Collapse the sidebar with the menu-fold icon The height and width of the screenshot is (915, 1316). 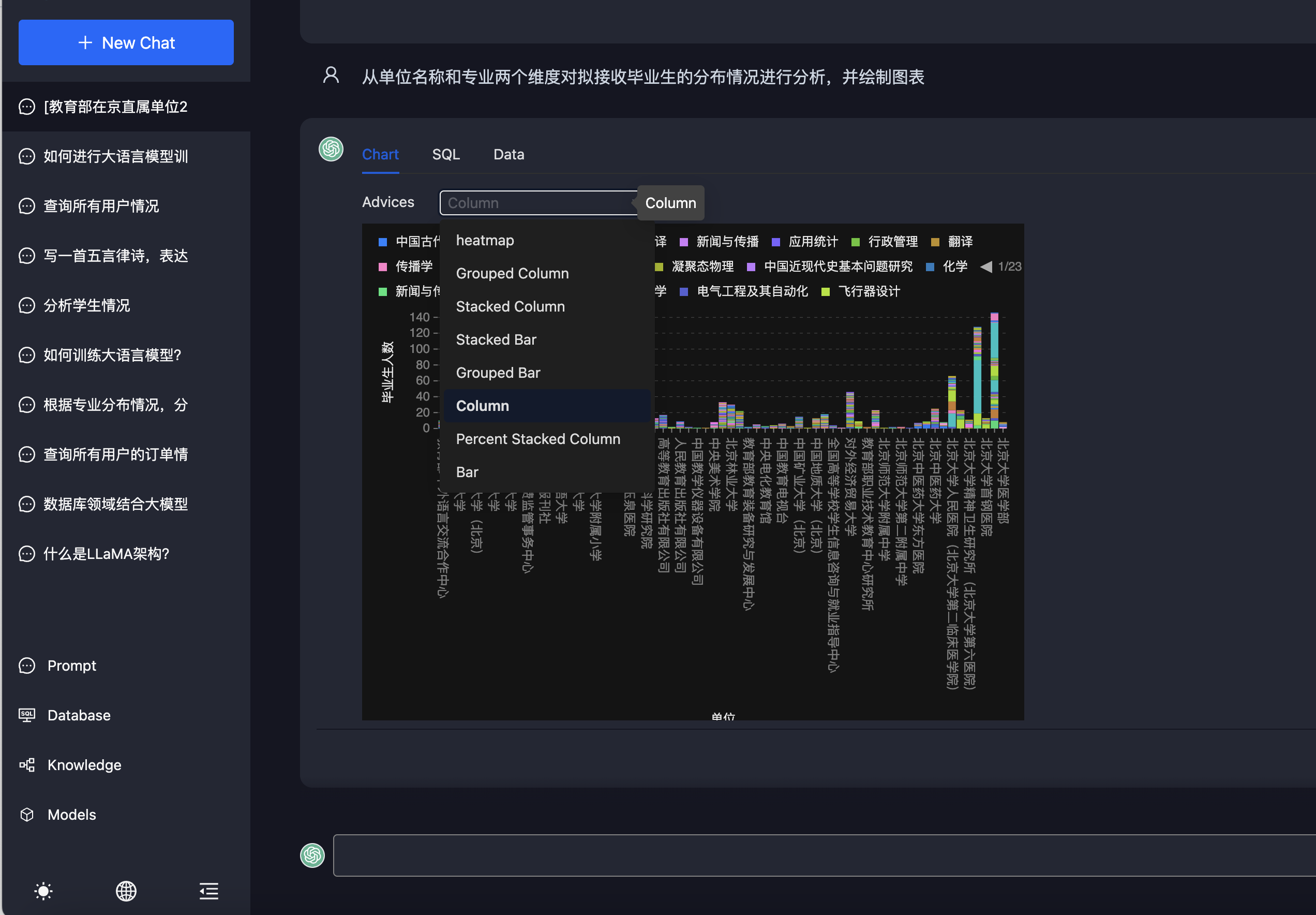(x=208, y=891)
